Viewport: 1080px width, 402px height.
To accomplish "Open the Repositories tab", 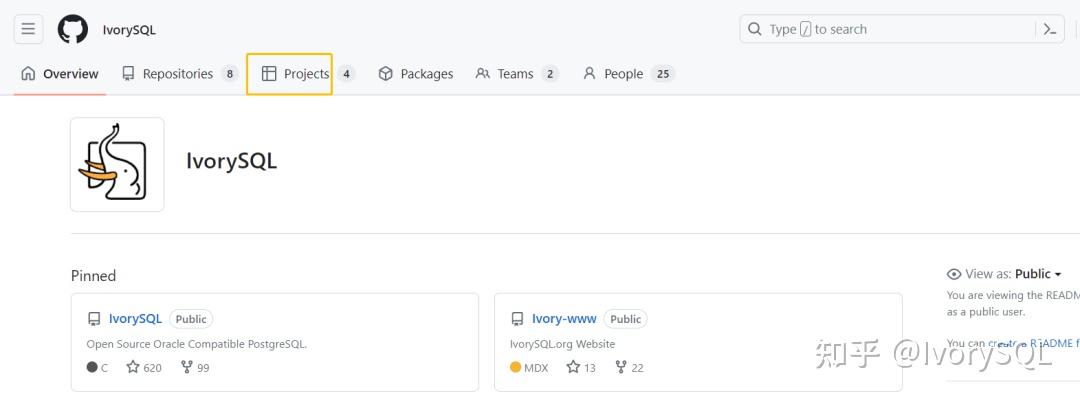I will coord(178,74).
